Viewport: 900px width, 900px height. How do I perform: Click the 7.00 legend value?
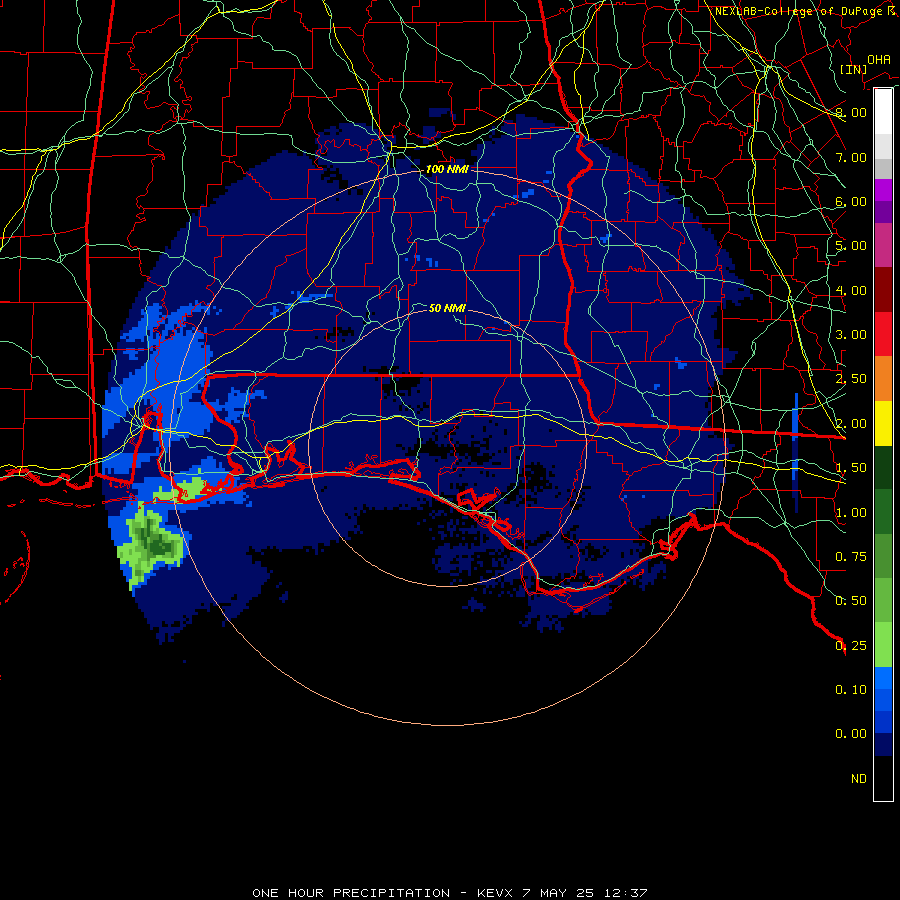click(851, 157)
